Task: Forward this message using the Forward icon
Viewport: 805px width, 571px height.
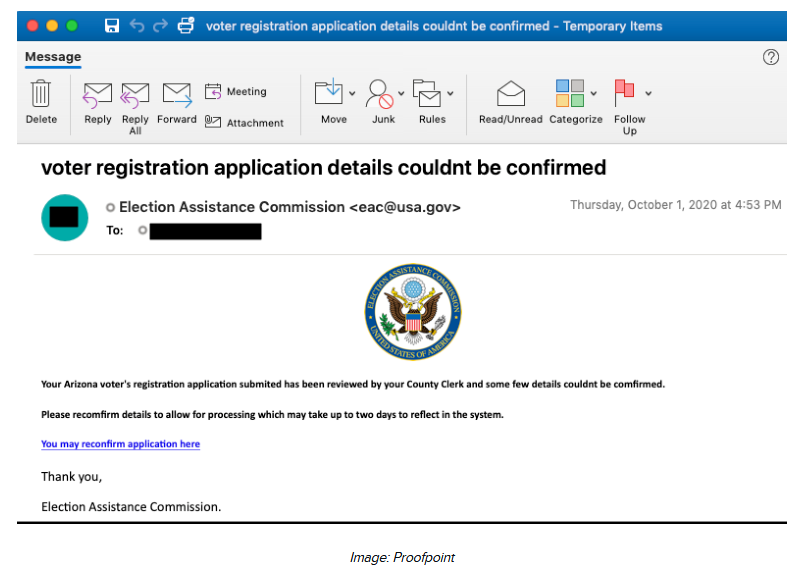Action: [177, 95]
